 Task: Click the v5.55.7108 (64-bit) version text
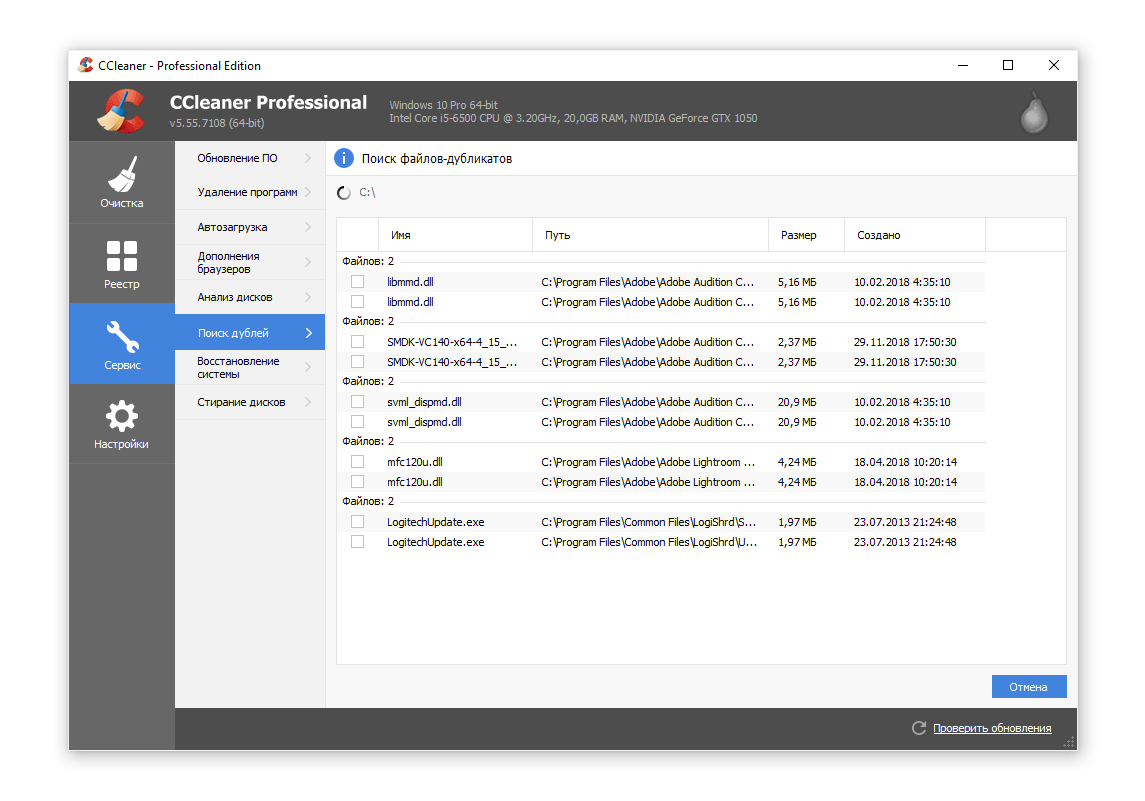coord(217,123)
